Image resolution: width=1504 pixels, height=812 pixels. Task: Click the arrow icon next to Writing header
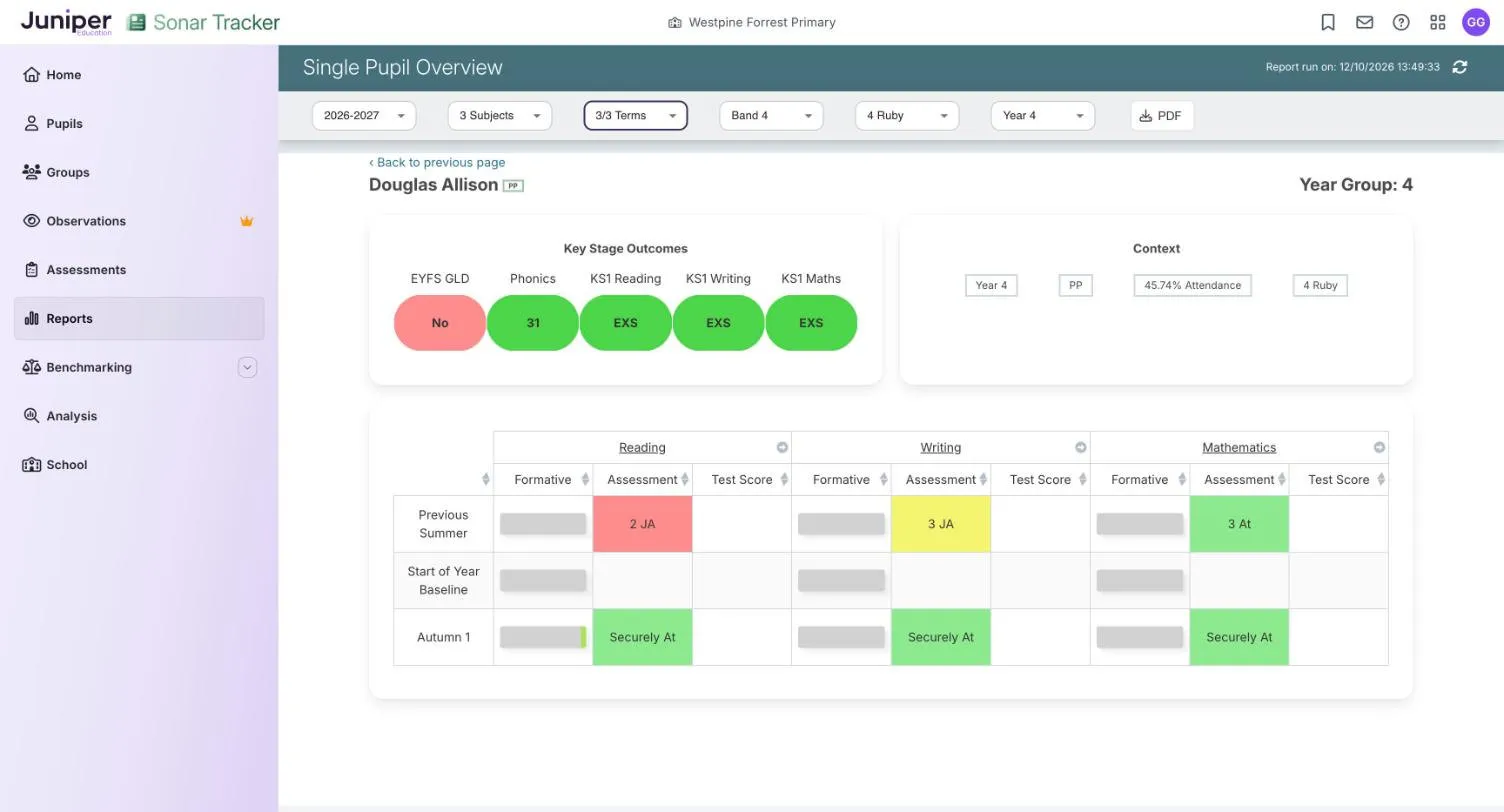(x=1080, y=448)
